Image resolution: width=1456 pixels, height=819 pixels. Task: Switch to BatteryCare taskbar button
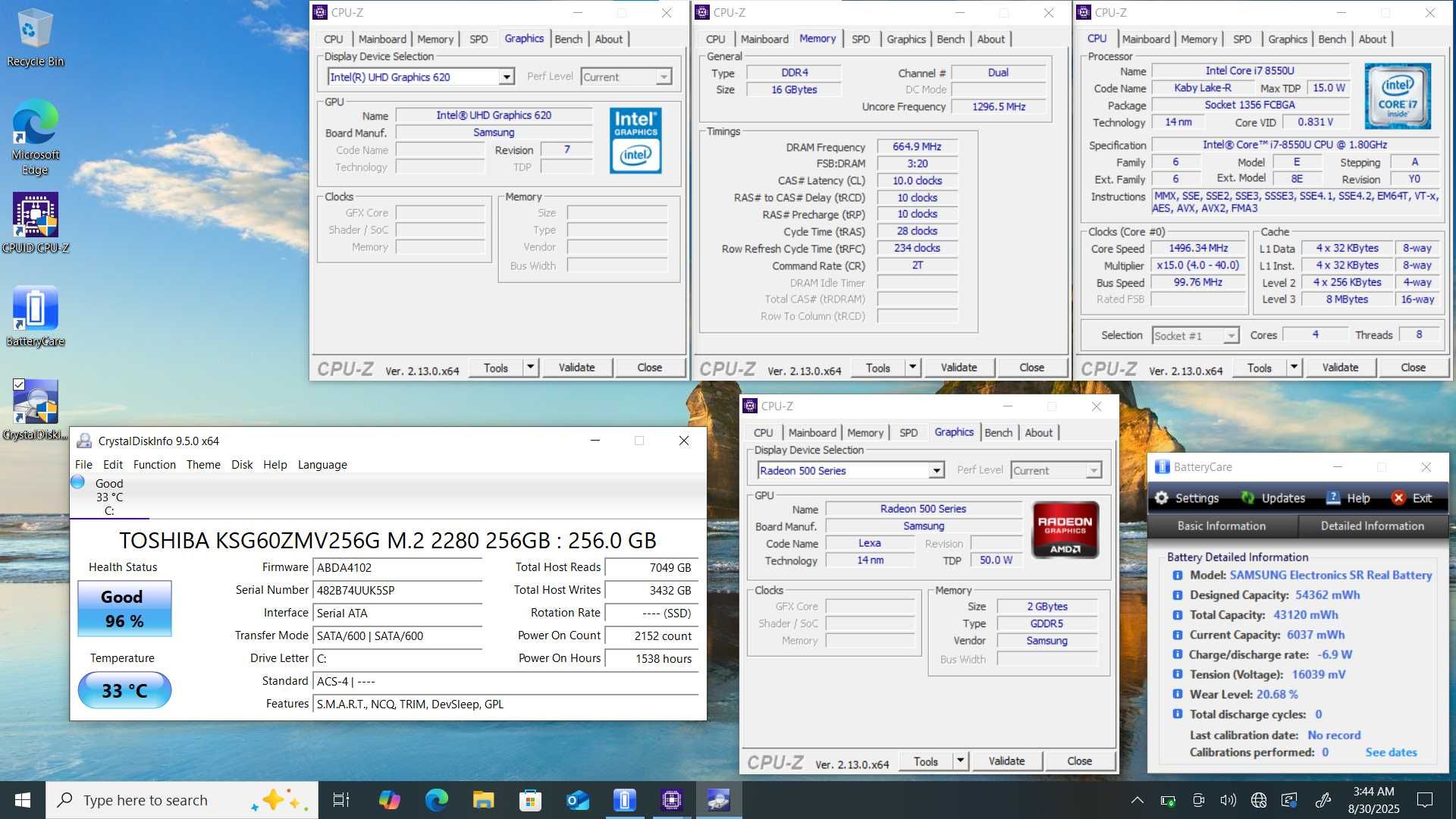[624, 800]
